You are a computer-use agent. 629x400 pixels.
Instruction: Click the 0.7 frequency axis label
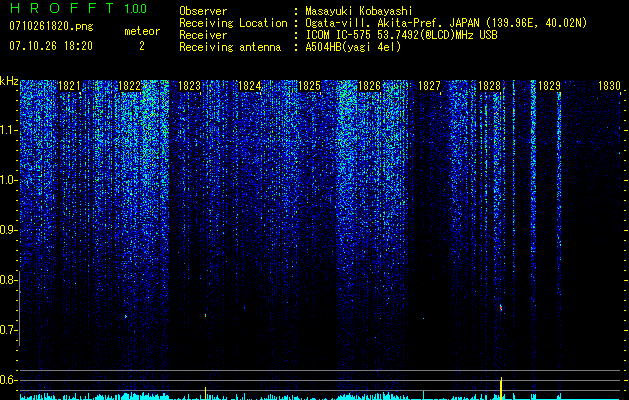click(8, 330)
